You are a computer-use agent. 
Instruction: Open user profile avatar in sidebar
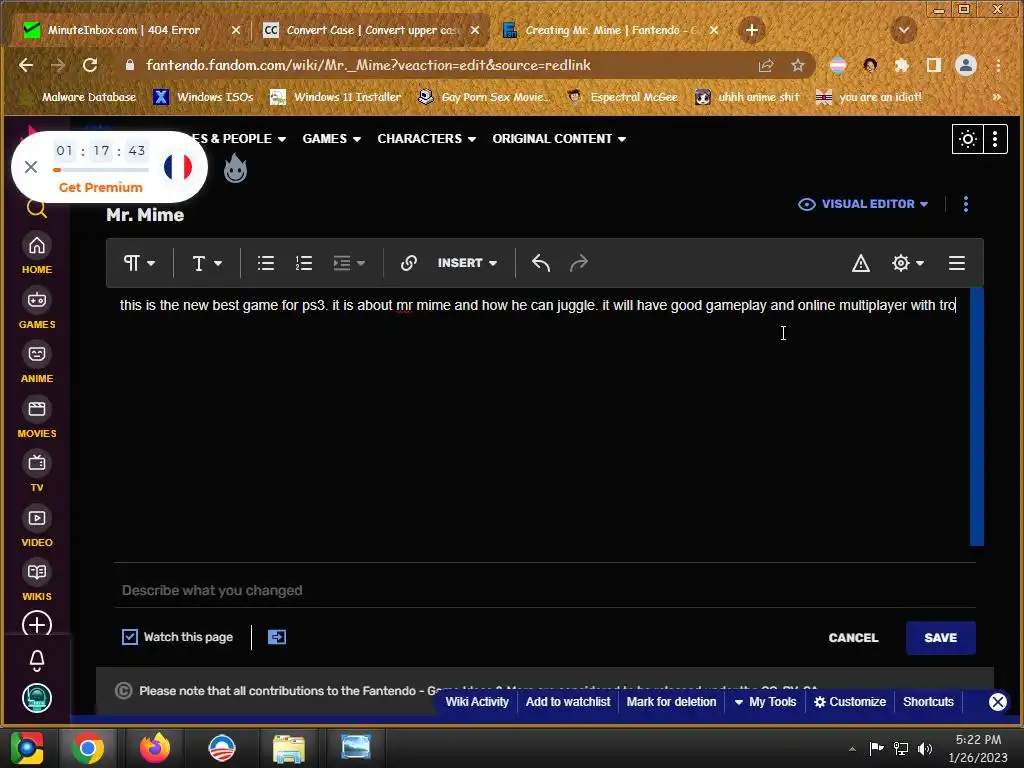[x=37, y=698]
